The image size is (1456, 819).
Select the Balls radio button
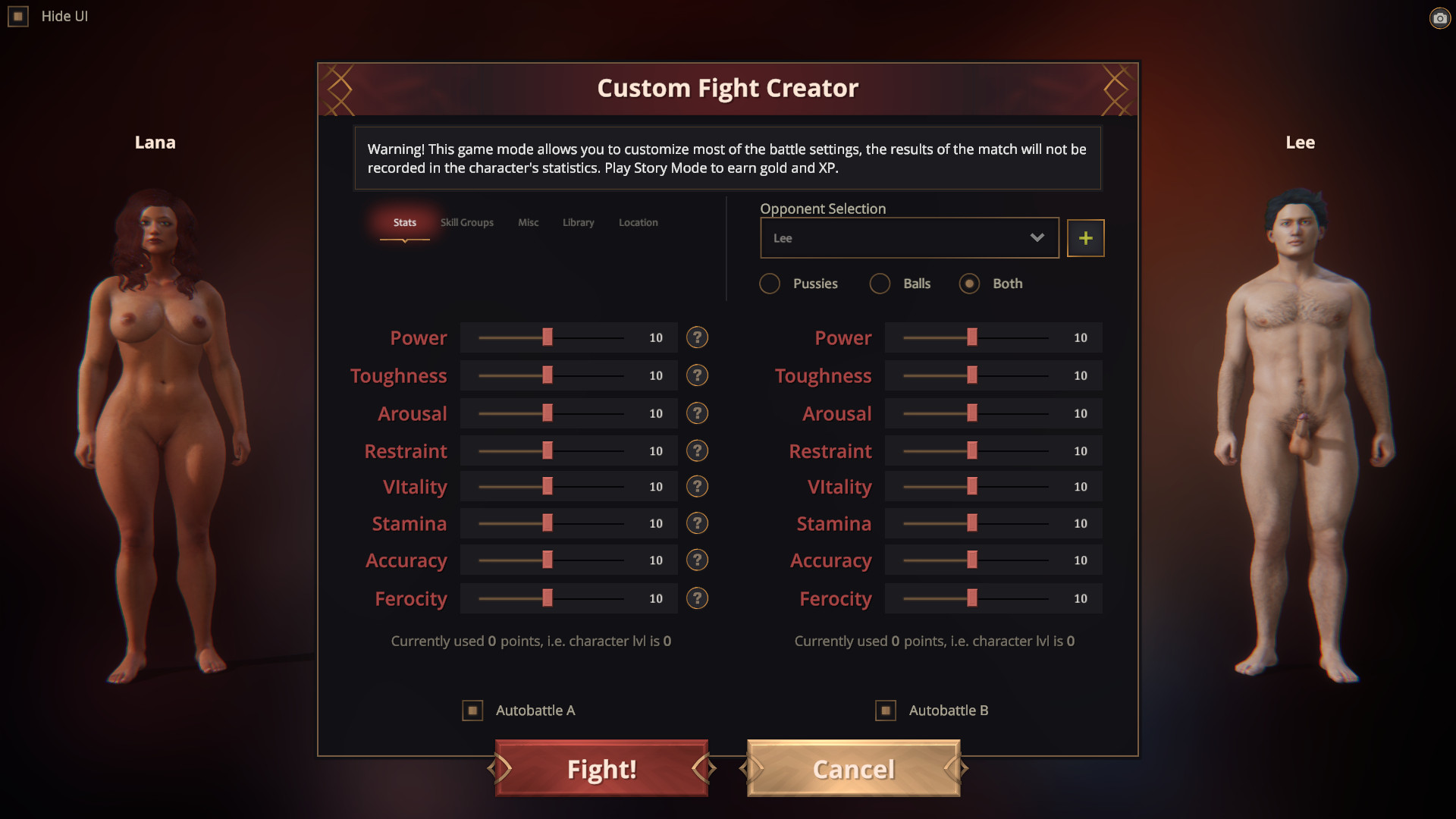point(880,284)
